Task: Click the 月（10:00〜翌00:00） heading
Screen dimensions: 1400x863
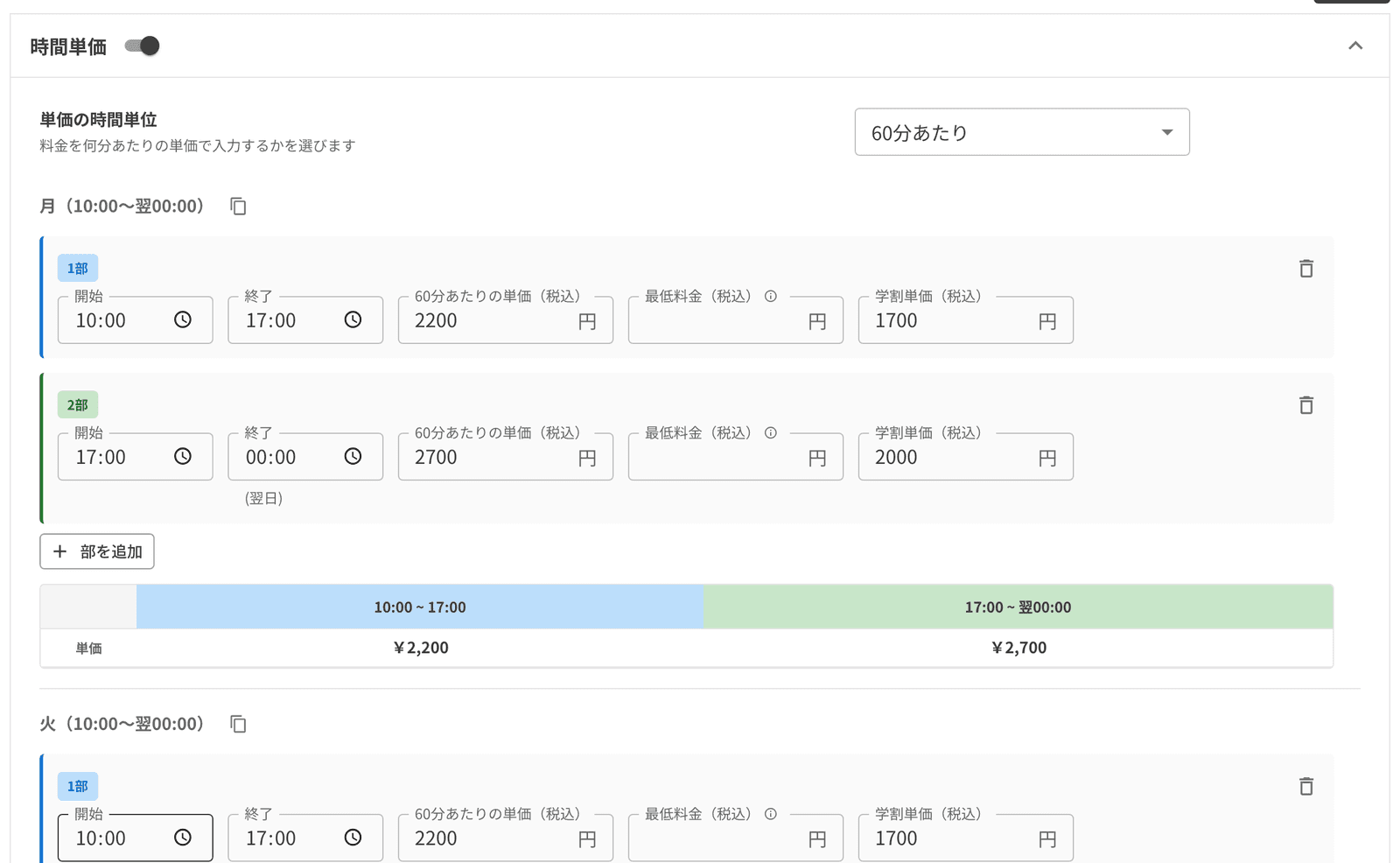Action: pyautogui.click(x=122, y=206)
